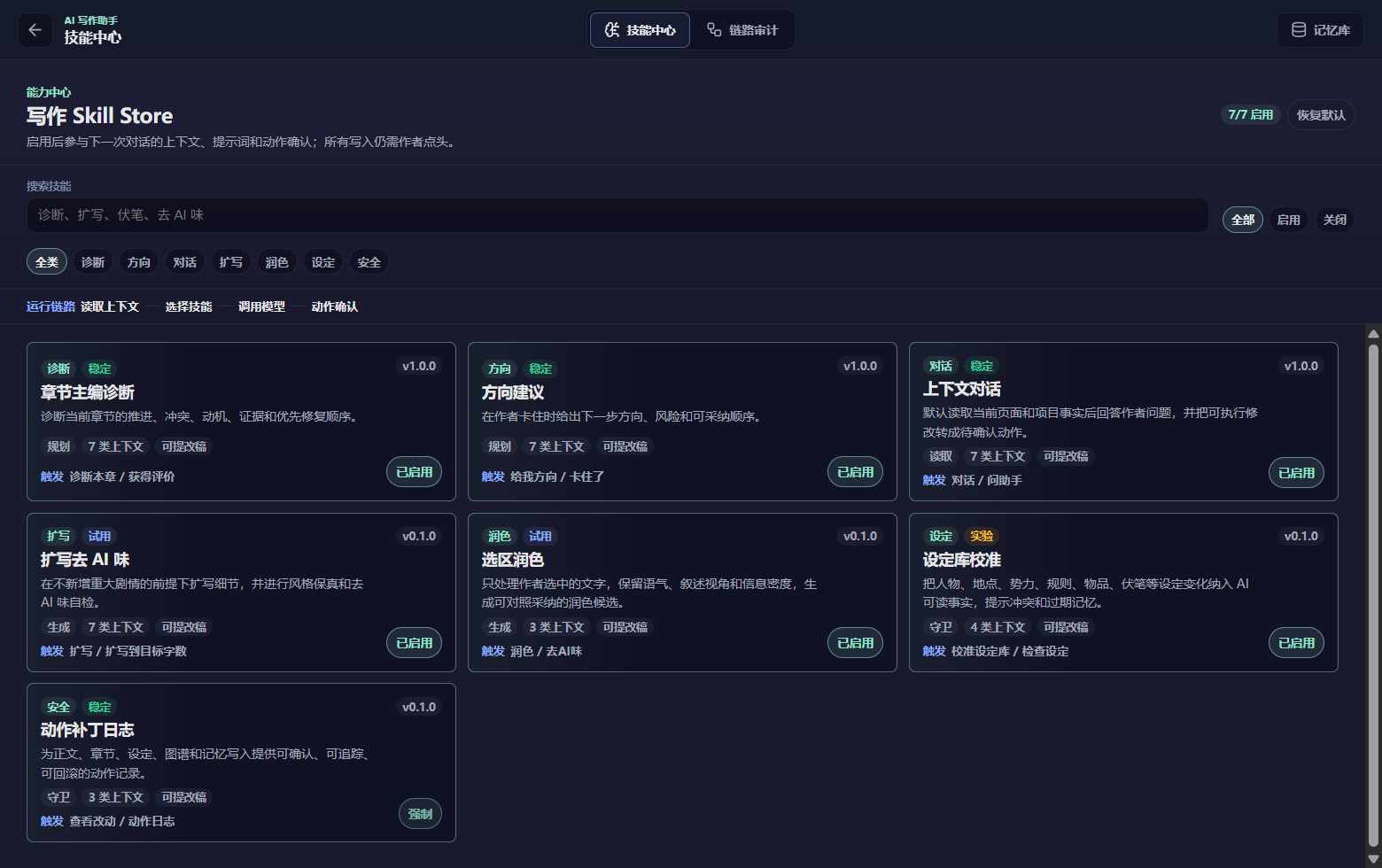Toggle 已启用 on 方向建议 card
The width and height of the screenshot is (1382, 868).
(x=855, y=472)
